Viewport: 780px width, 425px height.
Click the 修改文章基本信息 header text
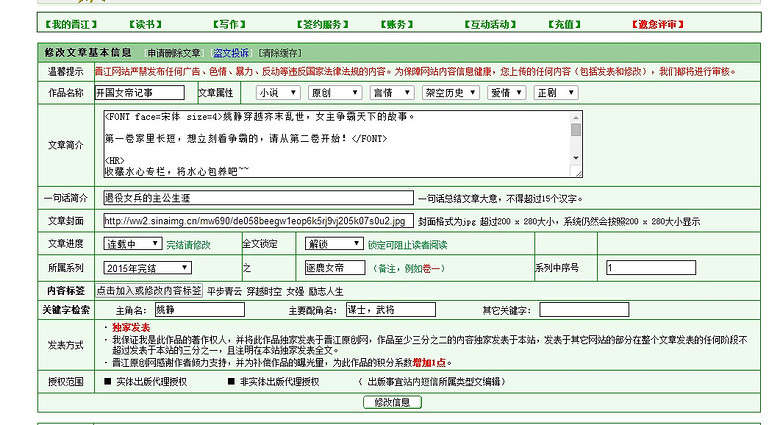click(88, 52)
